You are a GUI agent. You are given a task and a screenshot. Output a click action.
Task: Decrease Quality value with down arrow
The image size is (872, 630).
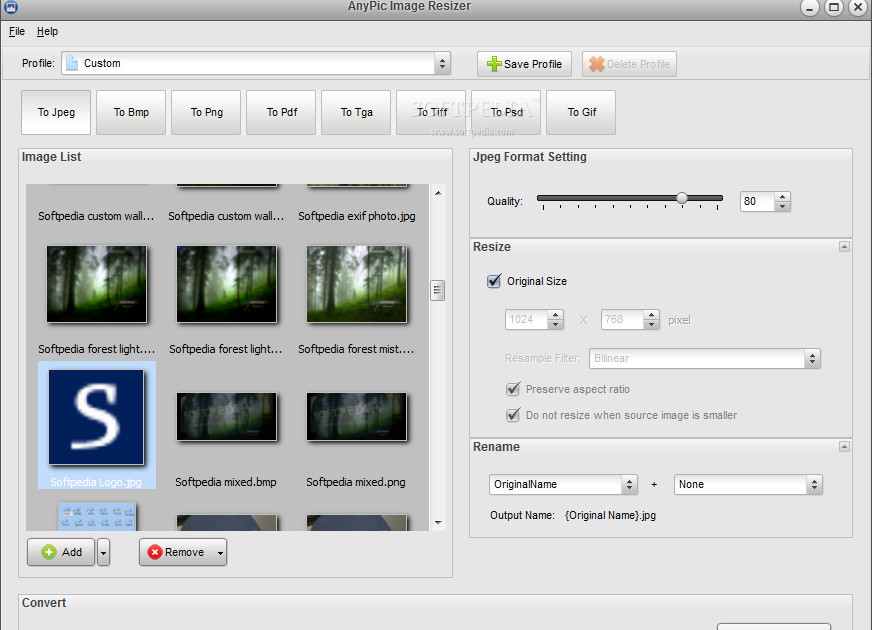tap(782, 206)
